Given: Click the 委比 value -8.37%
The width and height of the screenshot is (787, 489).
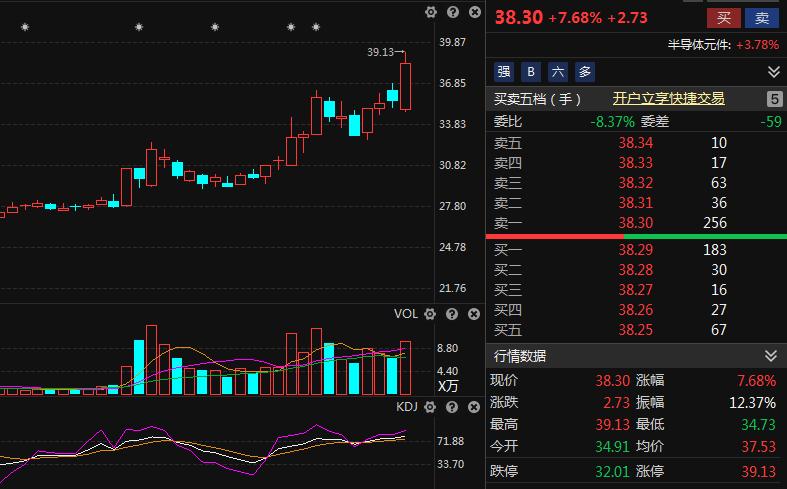Looking at the screenshot, I should point(612,121).
